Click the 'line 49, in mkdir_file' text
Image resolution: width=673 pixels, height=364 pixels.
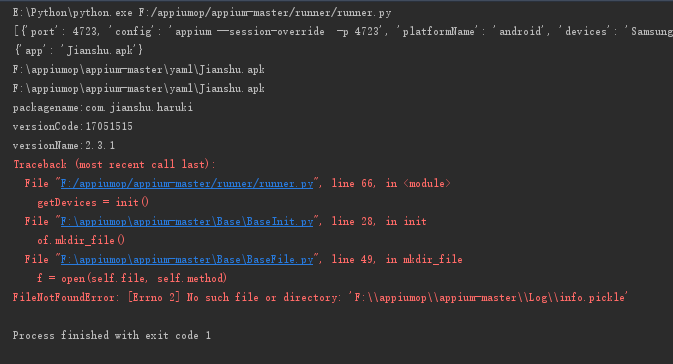397,259
